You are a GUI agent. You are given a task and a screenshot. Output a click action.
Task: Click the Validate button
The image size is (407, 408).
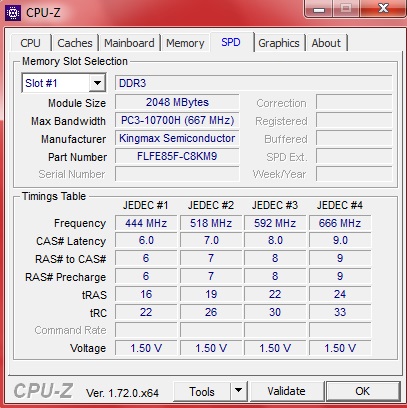click(286, 391)
